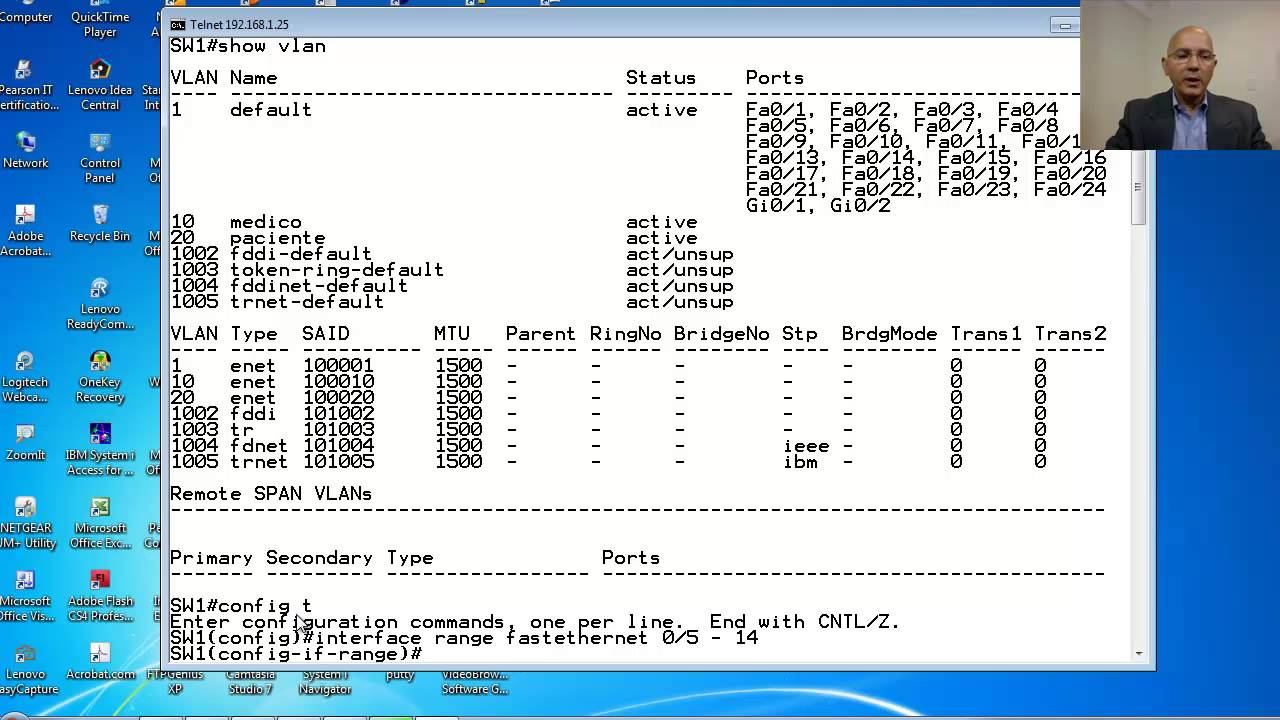
Task: Click the 'paciente' VLAN 20 name
Action: tap(278, 238)
